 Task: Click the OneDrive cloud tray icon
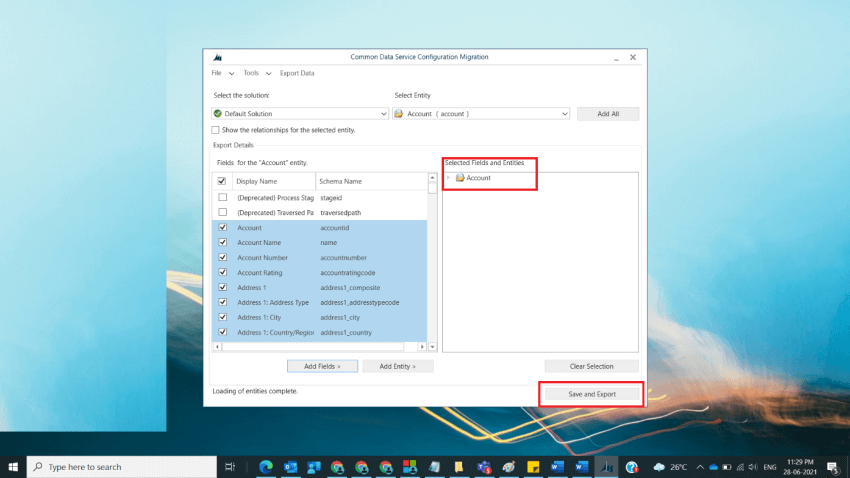point(713,467)
